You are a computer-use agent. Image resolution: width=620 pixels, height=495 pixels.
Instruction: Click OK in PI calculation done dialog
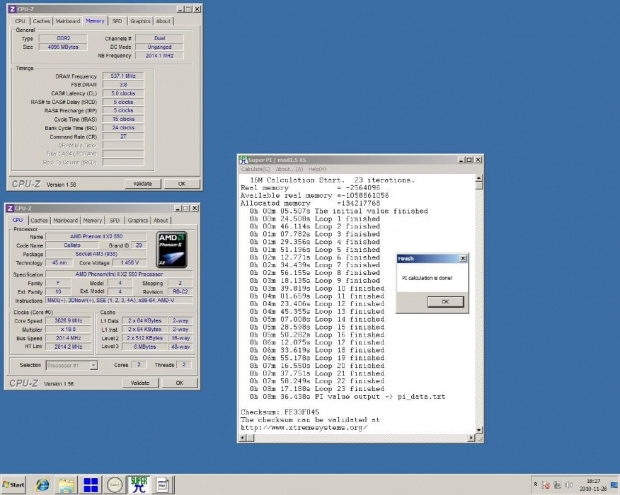click(445, 302)
